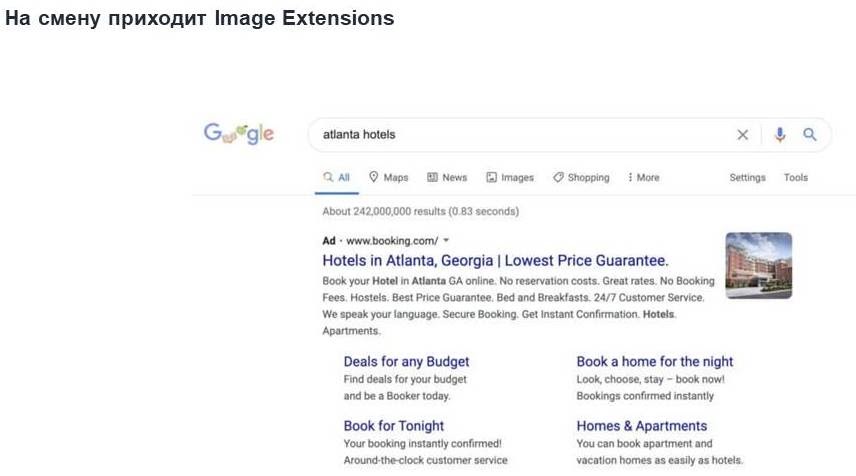Select the All results tab
The height and width of the screenshot is (476, 856).
[336, 177]
